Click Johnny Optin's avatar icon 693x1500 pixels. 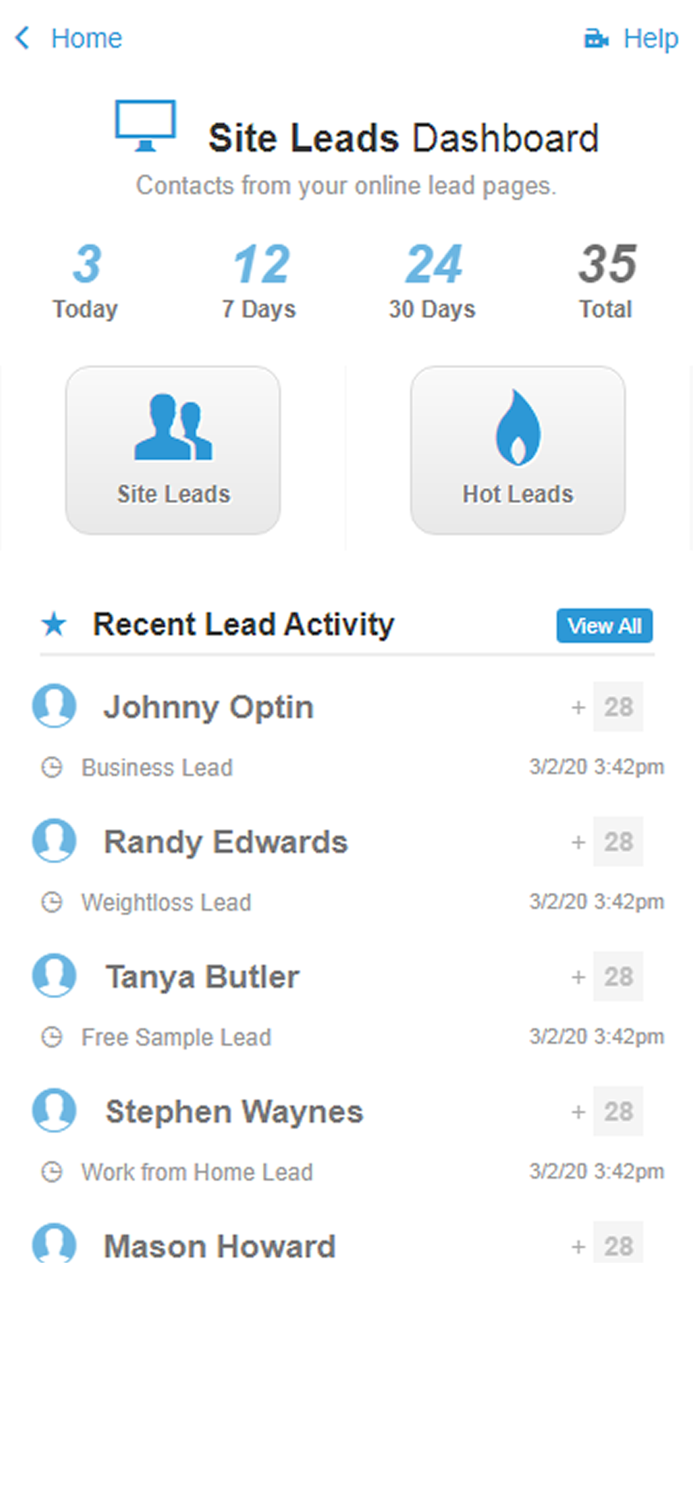tap(54, 706)
